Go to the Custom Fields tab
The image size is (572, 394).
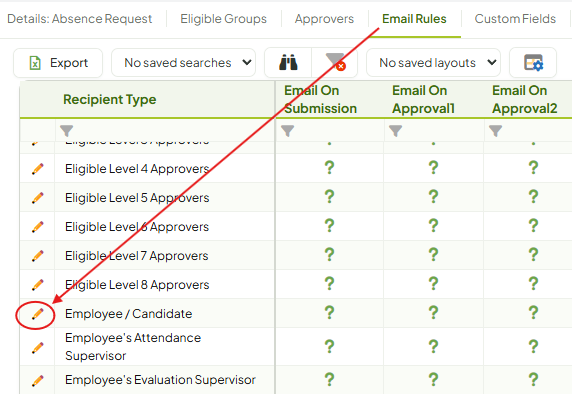515,19
